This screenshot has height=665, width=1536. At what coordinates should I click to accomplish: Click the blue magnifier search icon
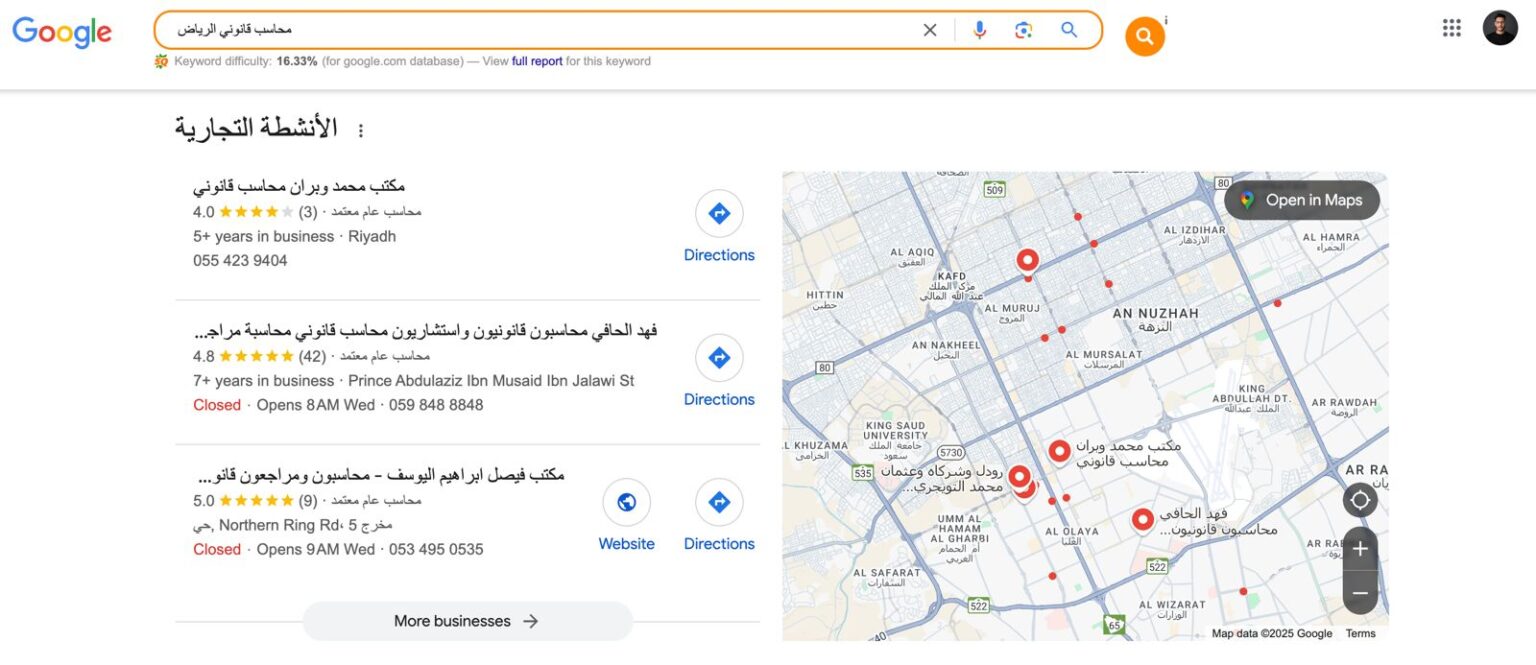[1069, 30]
